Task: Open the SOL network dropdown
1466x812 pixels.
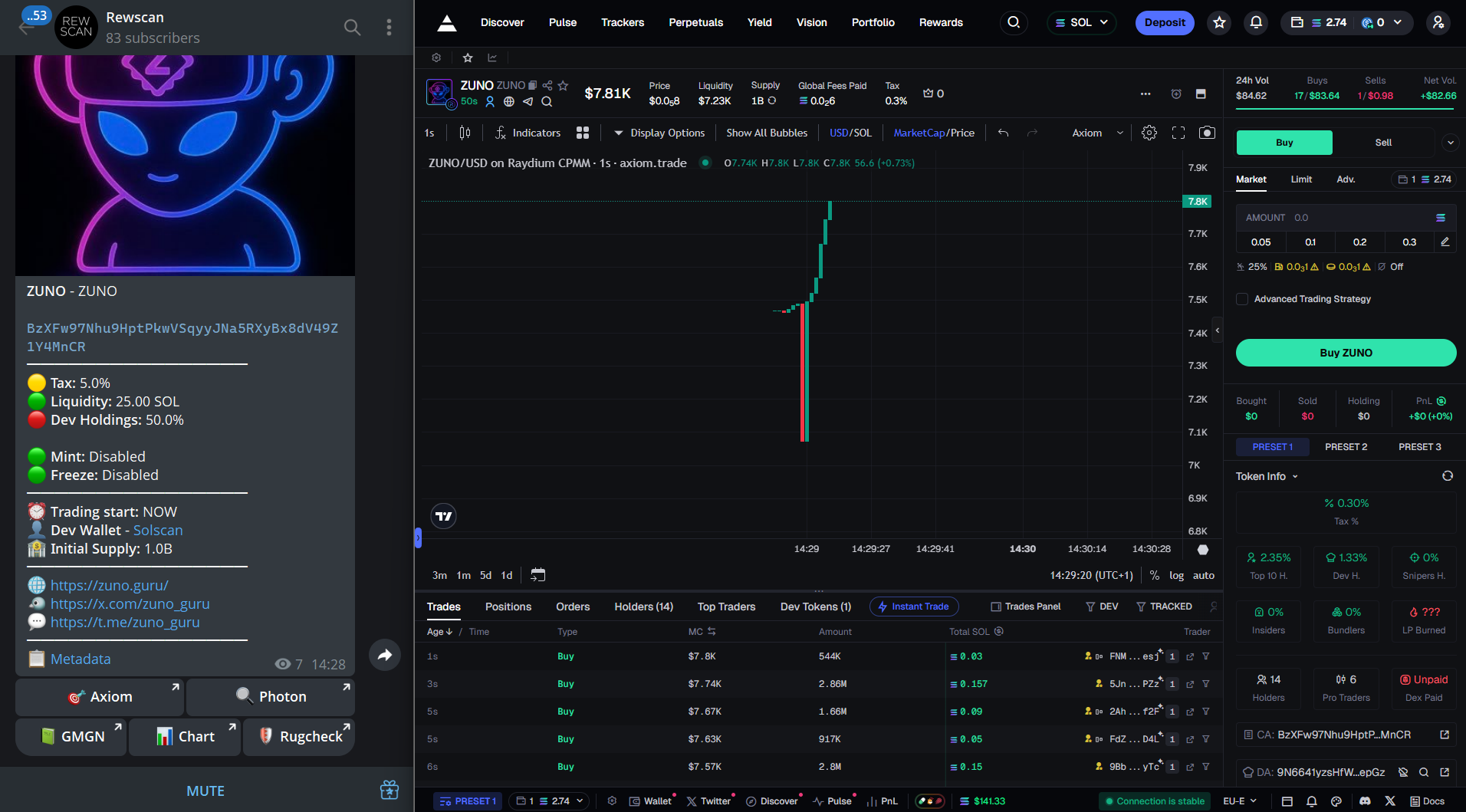Action: [1081, 22]
